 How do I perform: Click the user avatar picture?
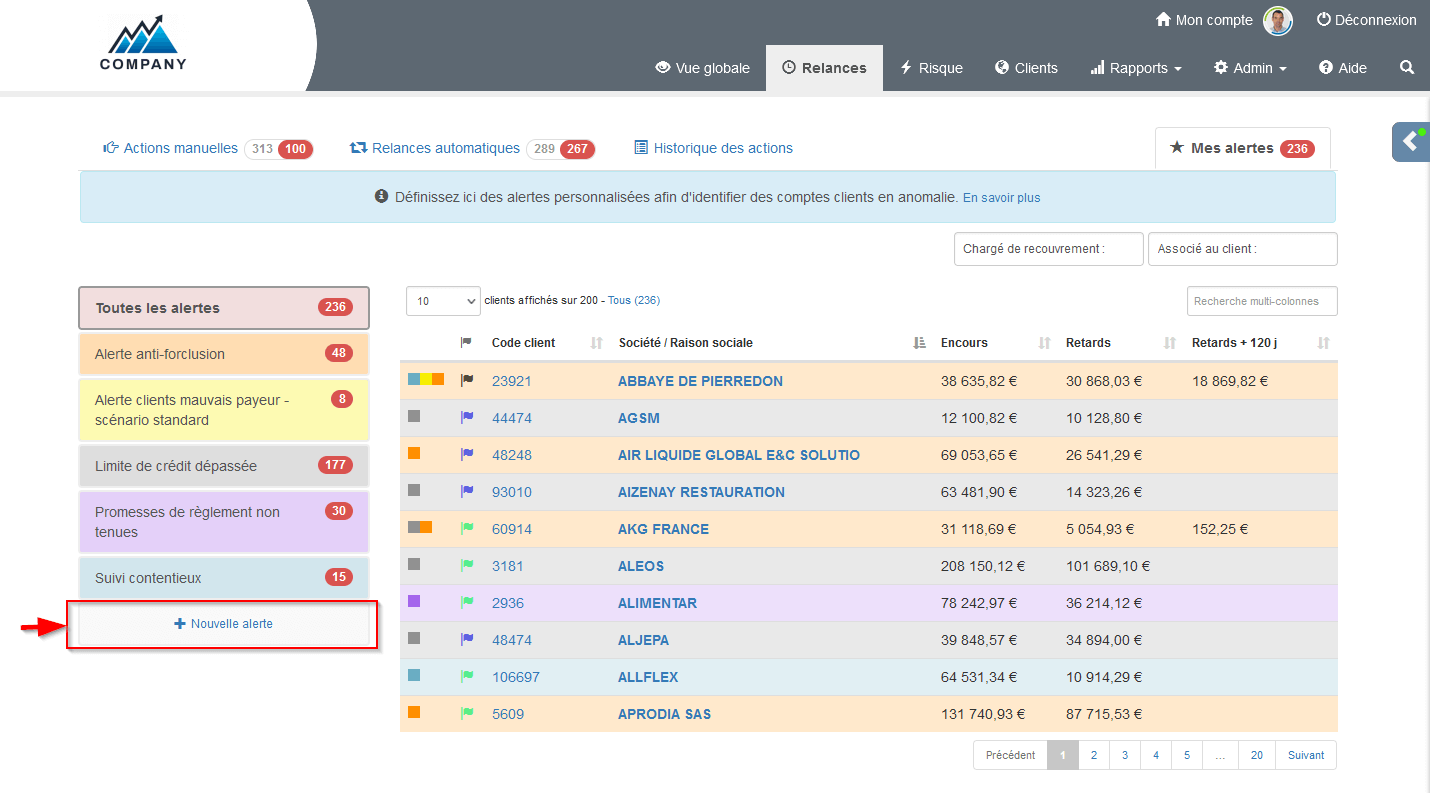pyautogui.click(x=1277, y=20)
